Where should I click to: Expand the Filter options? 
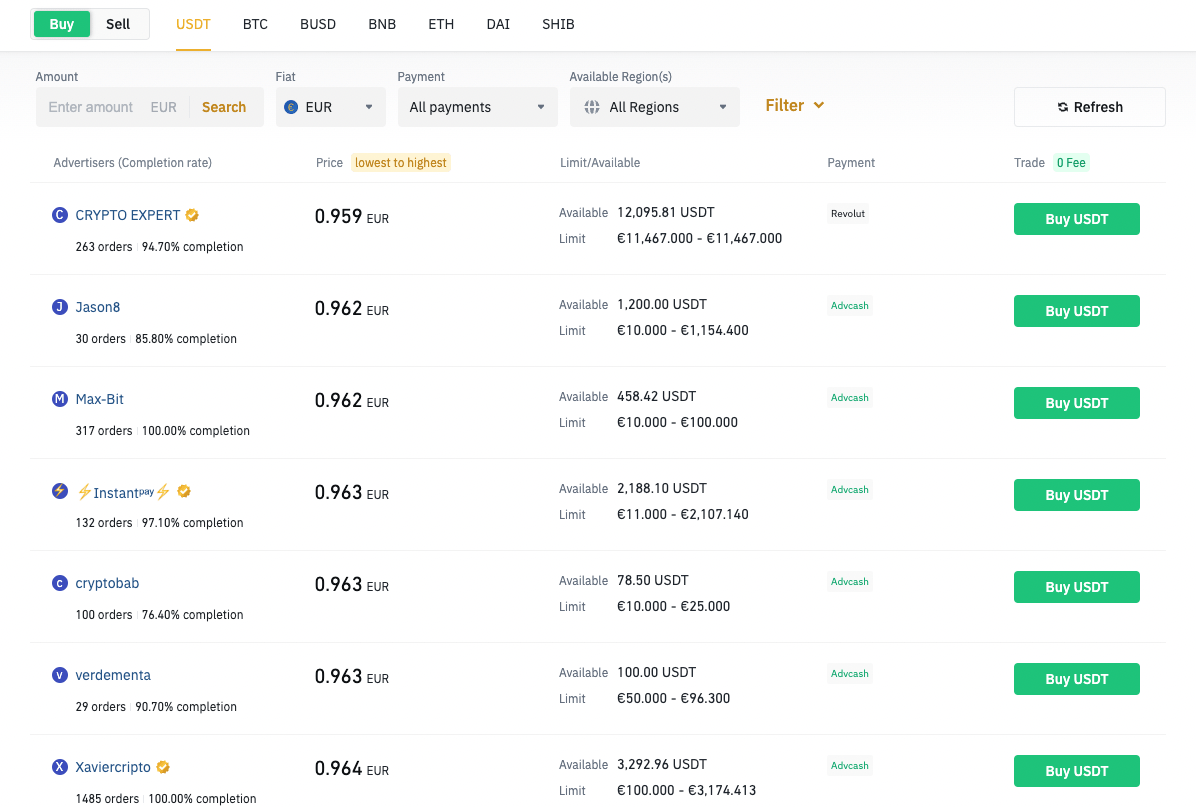(794, 105)
